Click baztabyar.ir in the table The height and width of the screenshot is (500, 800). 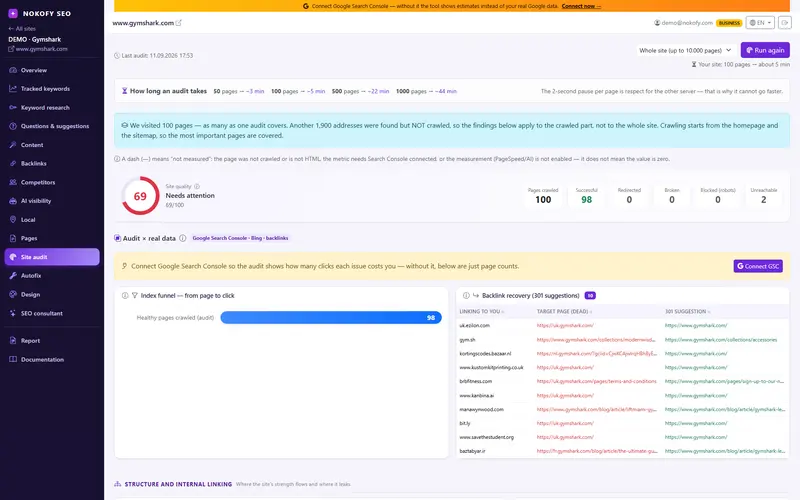[472, 451]
